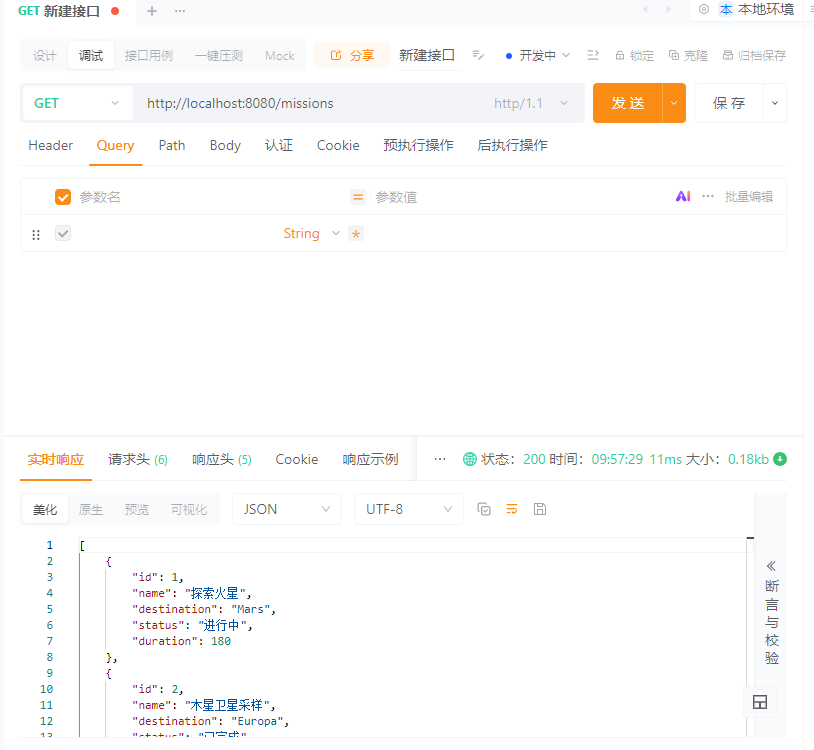Open the 预执行操作 tab
814x750 pixels.
[418, 145]
